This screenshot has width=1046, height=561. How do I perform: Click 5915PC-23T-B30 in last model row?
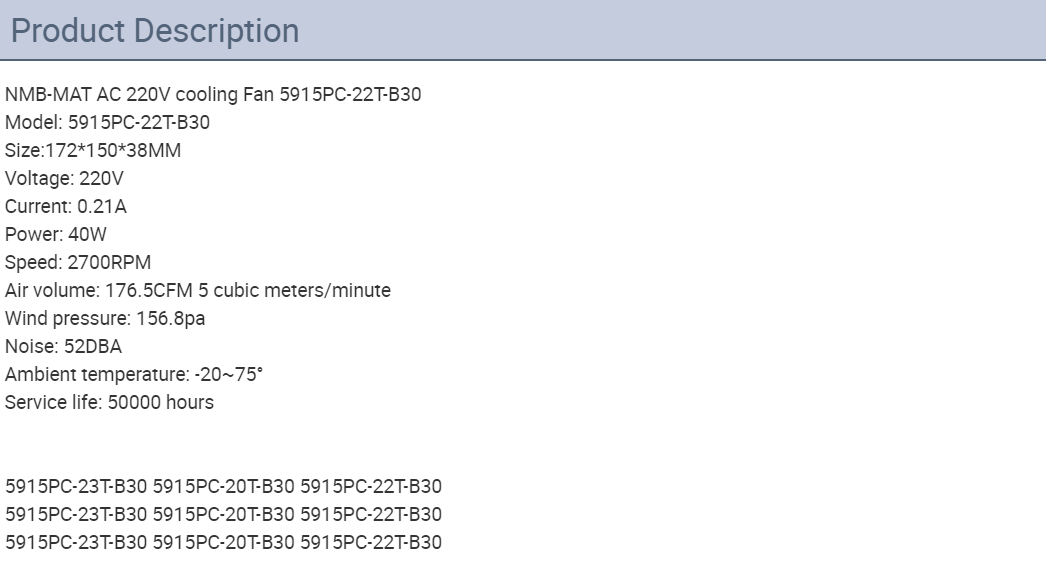tap(76, 543)
